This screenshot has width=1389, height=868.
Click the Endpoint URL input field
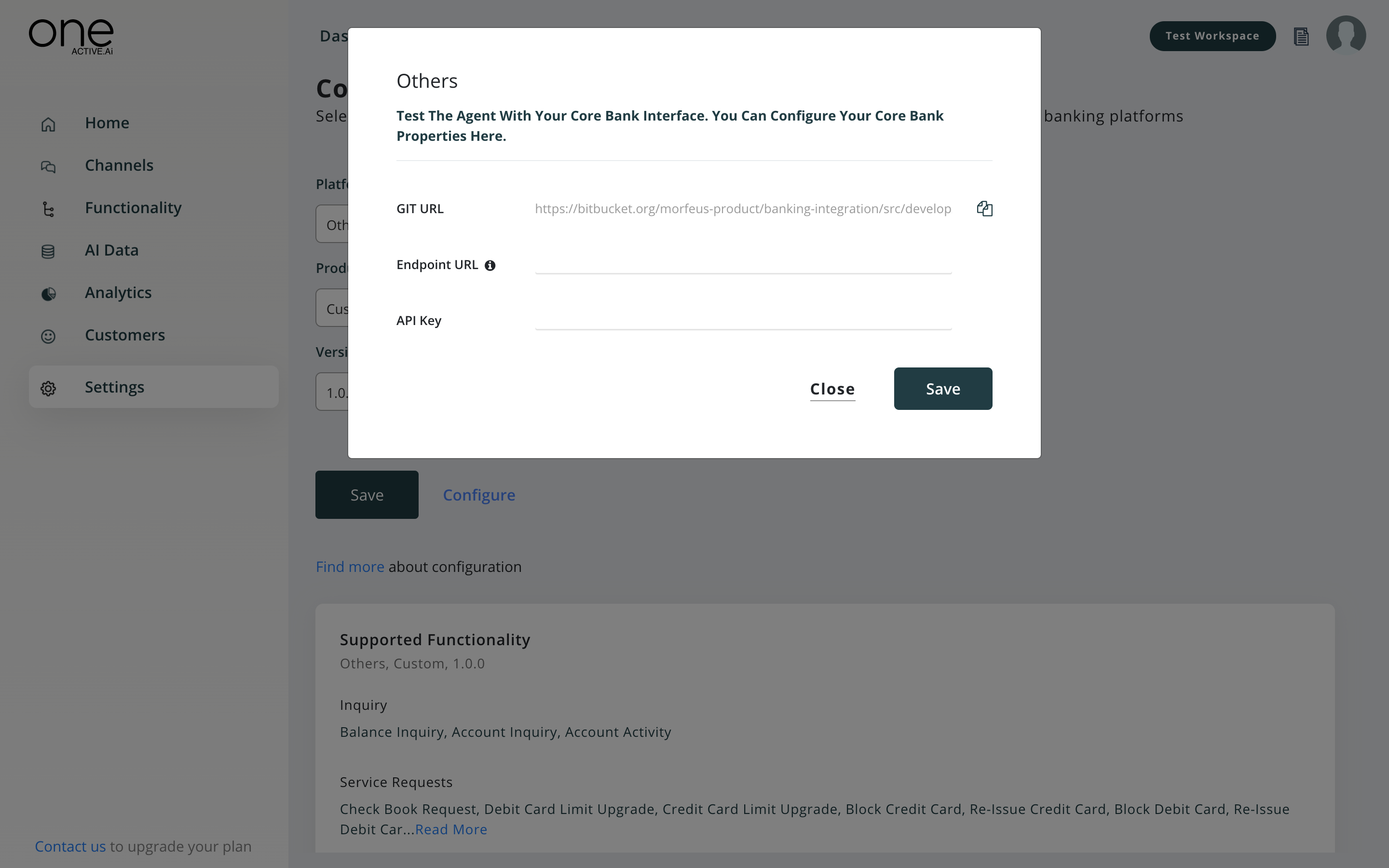pos(743,263)
